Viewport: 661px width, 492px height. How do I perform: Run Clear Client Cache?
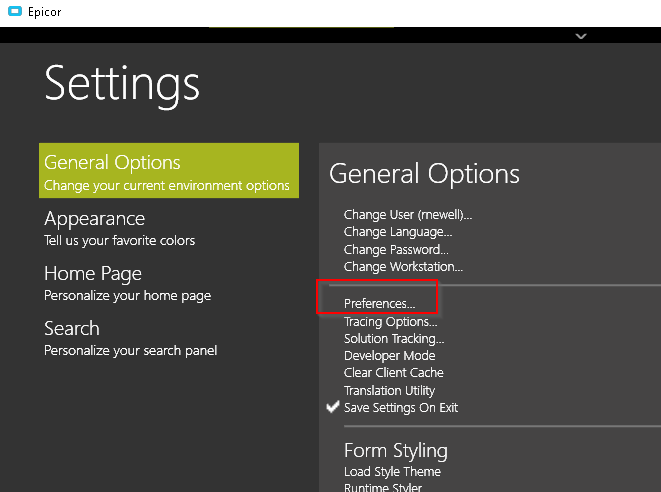click(393, 373)
